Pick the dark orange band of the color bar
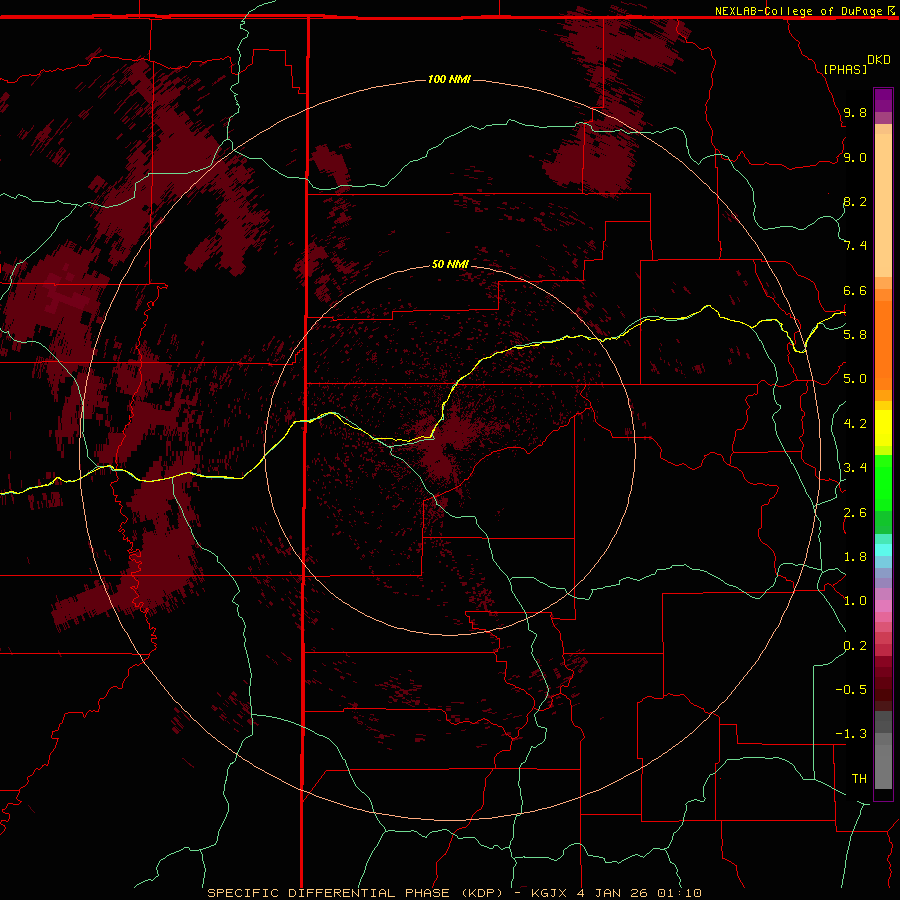Viewport: 900px width, 900px height. [x=883, y=345]
